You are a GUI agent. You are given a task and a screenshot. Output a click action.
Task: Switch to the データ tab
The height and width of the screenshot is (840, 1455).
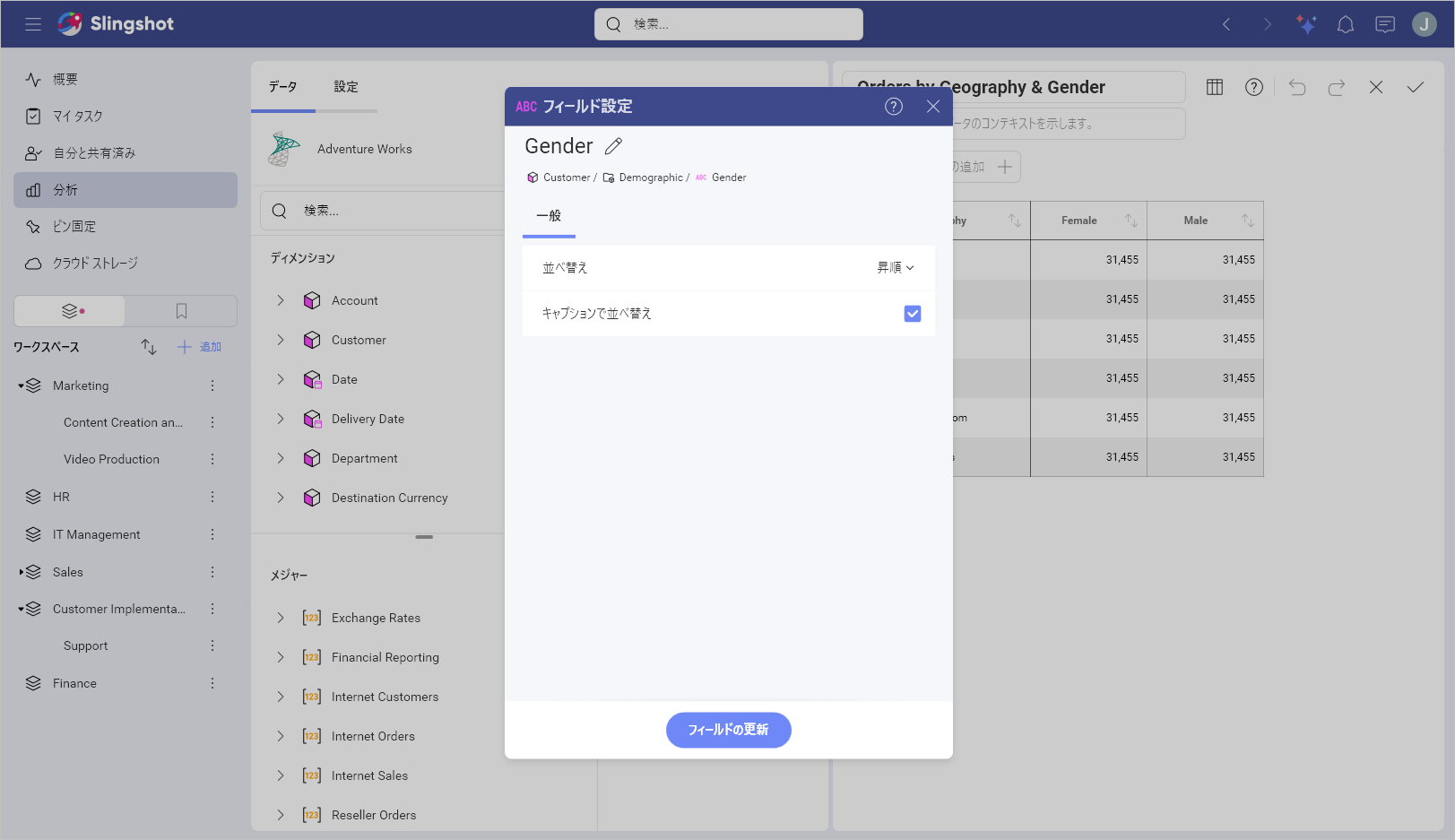pyautogui.click(x=283, y=87)
